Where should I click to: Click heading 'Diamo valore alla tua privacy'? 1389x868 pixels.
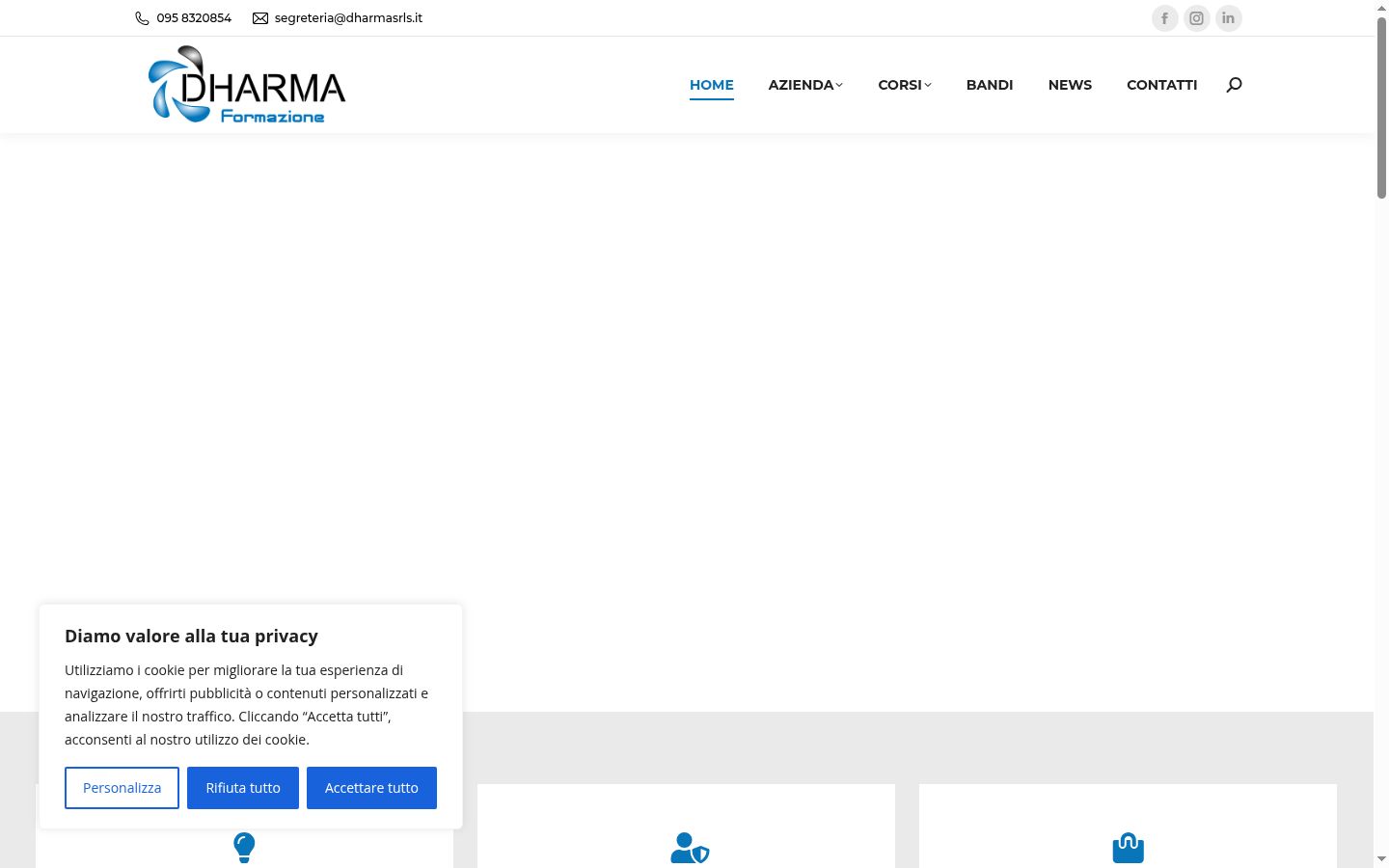tap(191, 636)
